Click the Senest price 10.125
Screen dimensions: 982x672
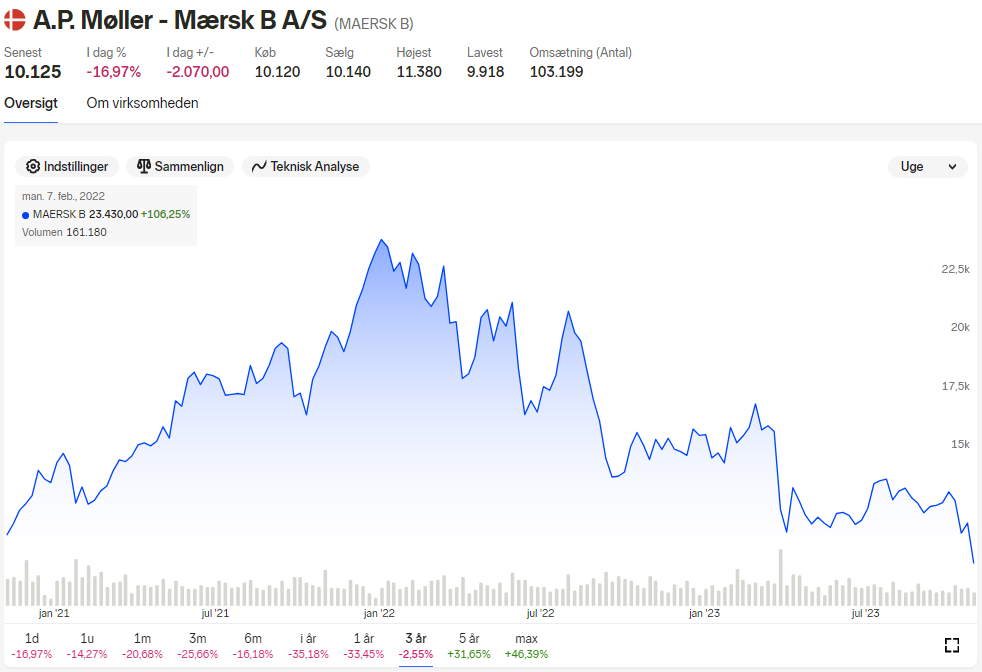[x=33, y=72]
